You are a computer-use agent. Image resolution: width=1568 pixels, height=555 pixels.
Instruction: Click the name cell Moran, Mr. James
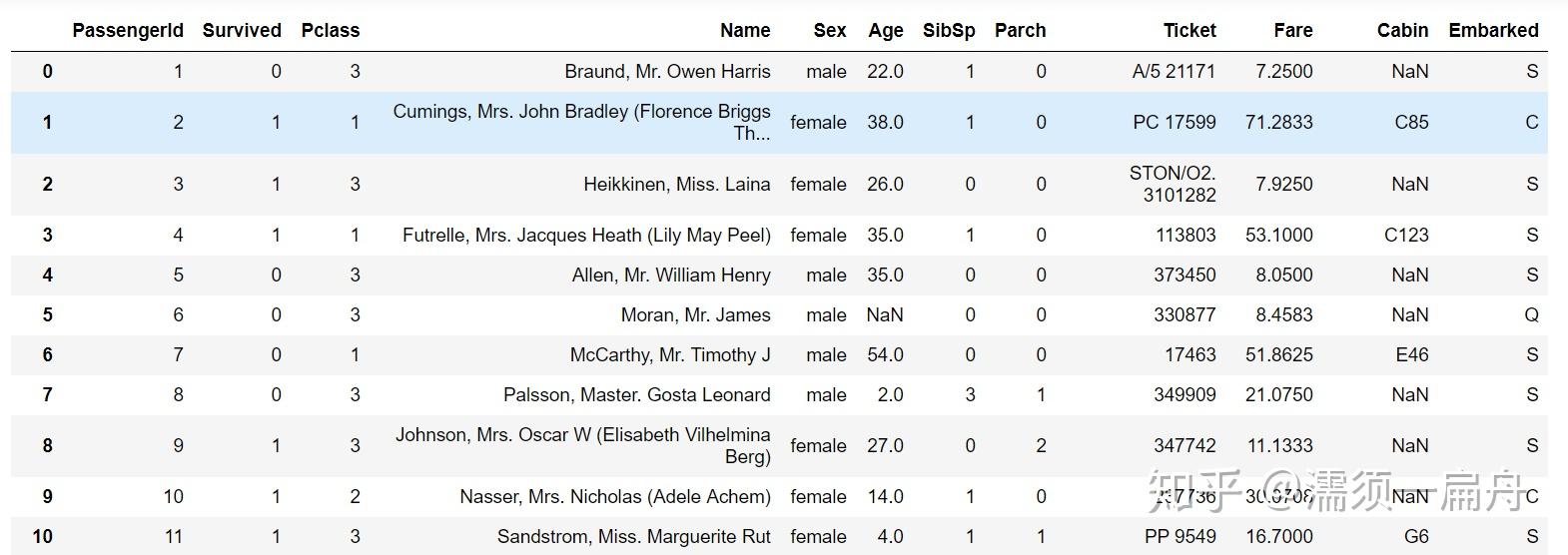[x=695, y=315]
